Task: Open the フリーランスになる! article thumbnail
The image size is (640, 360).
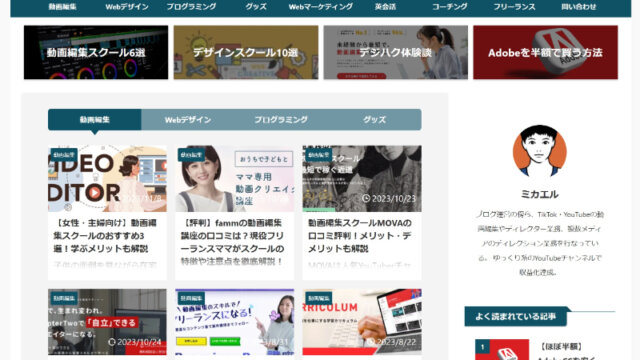Action: tap(235, 322)
